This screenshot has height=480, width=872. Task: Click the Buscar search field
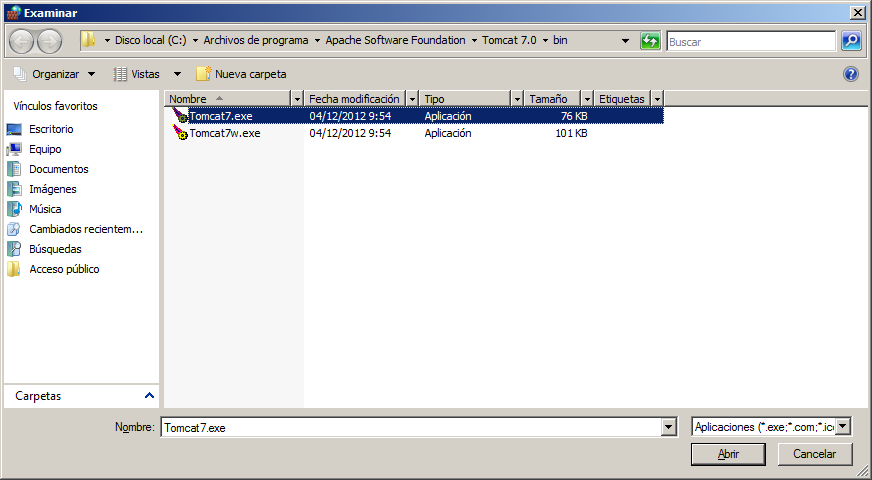[x=750, y=42]
